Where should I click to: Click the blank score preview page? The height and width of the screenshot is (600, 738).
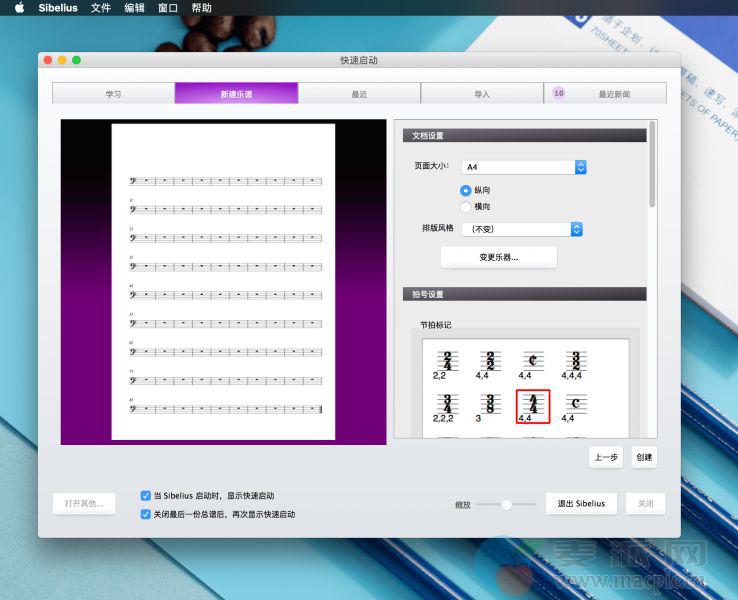click(x=223, y=281)
